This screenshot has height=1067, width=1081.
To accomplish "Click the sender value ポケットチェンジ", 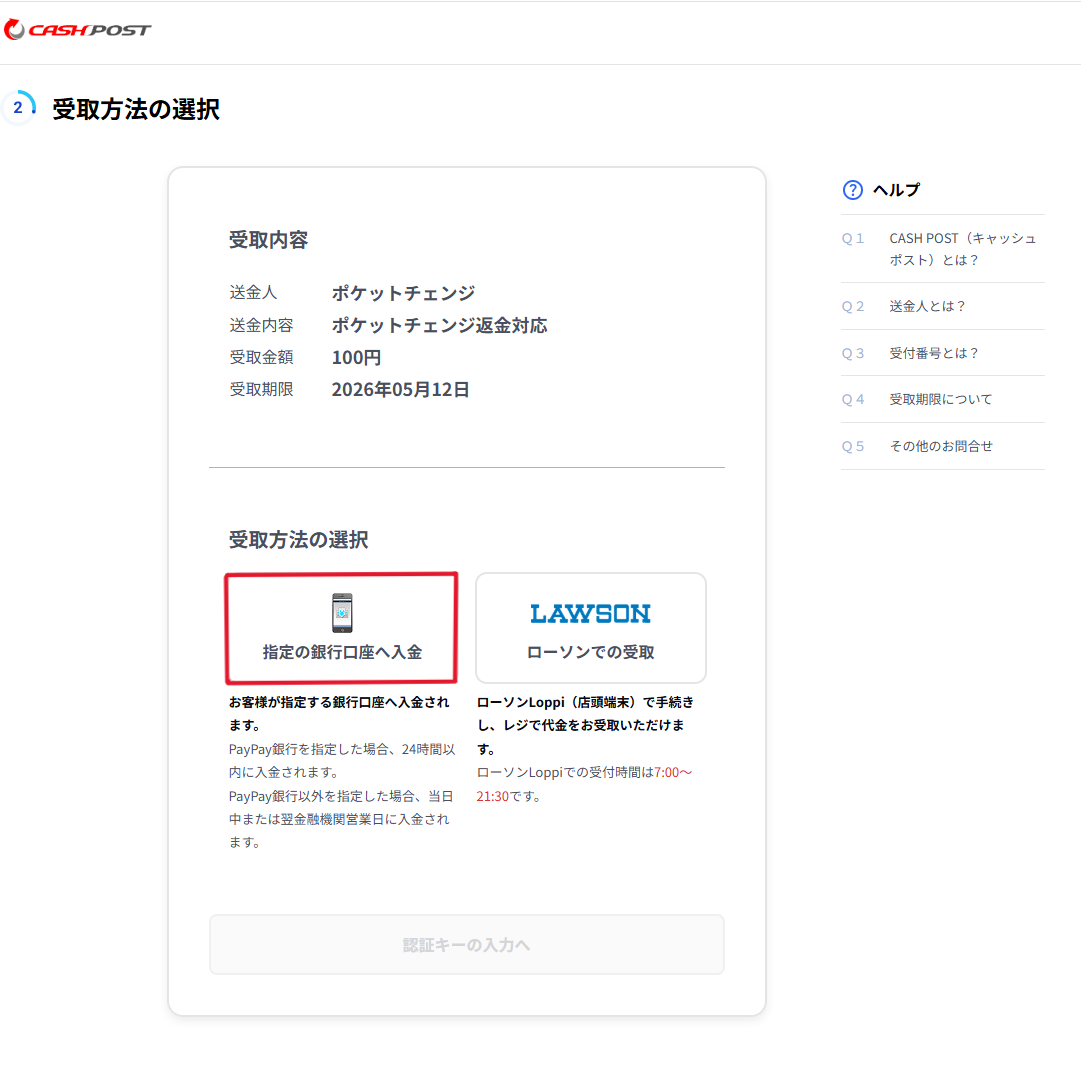I will coord(403,293).
